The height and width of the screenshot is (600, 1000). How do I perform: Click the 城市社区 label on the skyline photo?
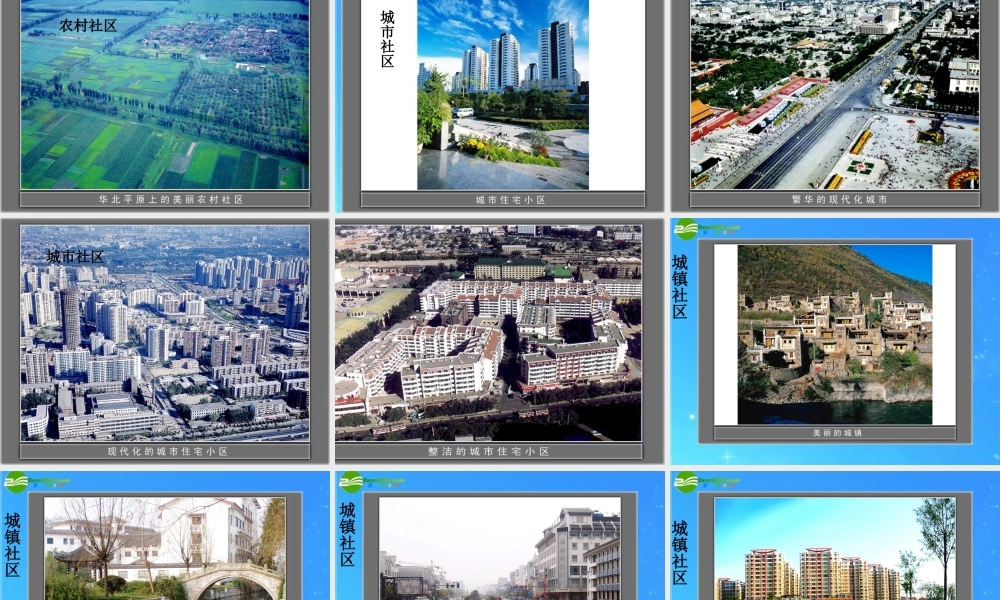click(x=75, y=257)
